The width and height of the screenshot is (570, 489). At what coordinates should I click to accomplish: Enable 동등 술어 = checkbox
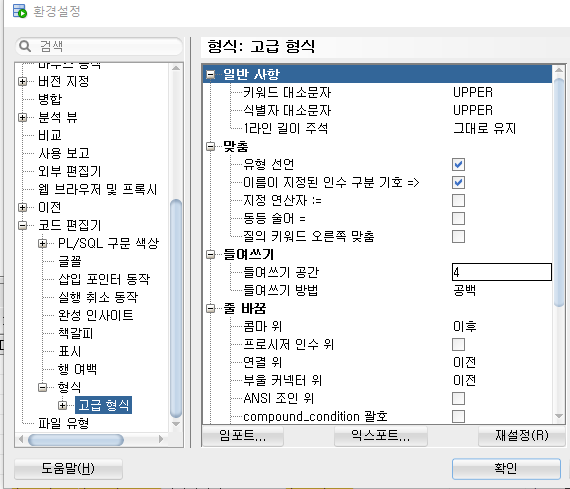click(x=458, y=219)
